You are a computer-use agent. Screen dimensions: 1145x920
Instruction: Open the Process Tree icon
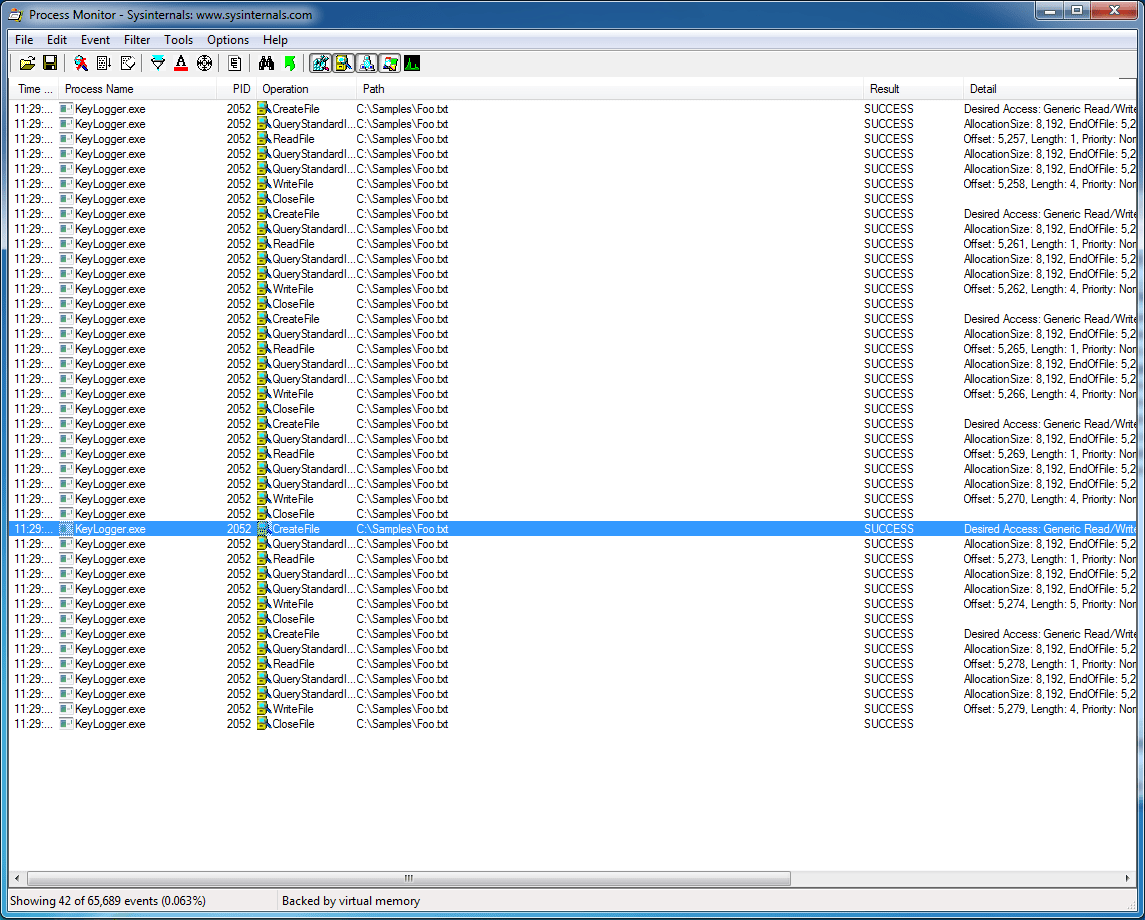[234, 64]
